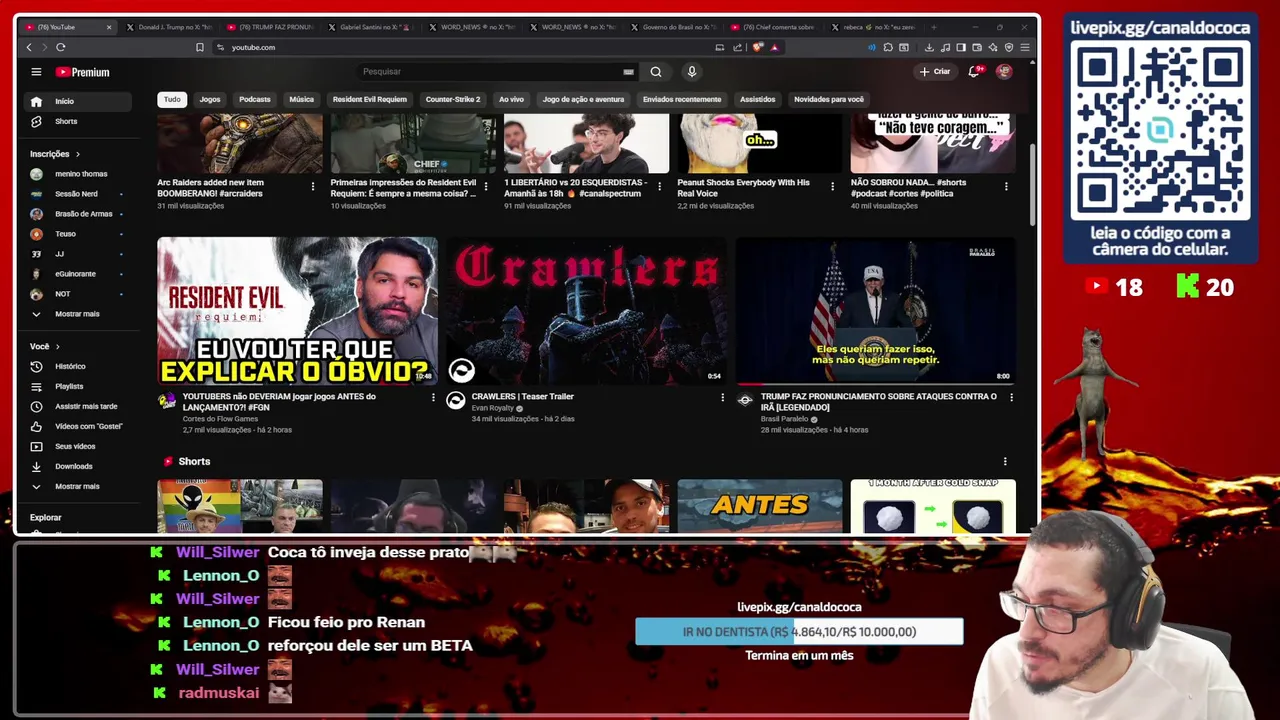Open the on-screen keyboard icon in search box
This screenshot has height=720, width=1280.
(x=628, y=72)
